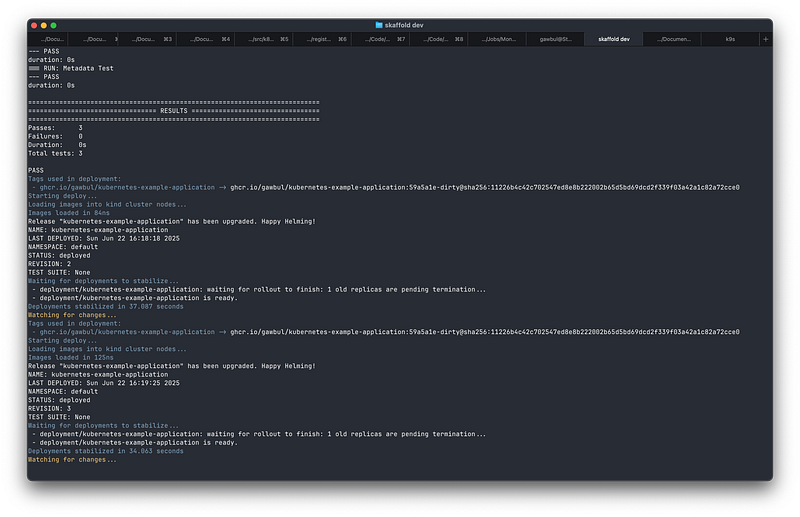This screenshot has width=800, height=517.
Task: Minimize the window using yellow button
Action: [44, 24]
